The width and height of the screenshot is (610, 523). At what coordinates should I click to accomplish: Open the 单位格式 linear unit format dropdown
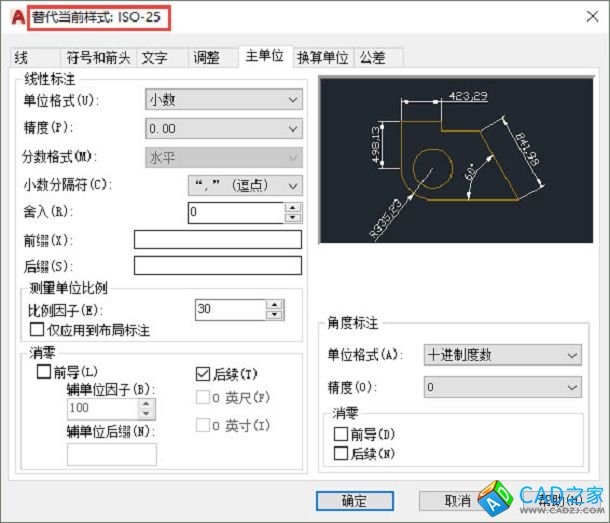coord(223,100)
